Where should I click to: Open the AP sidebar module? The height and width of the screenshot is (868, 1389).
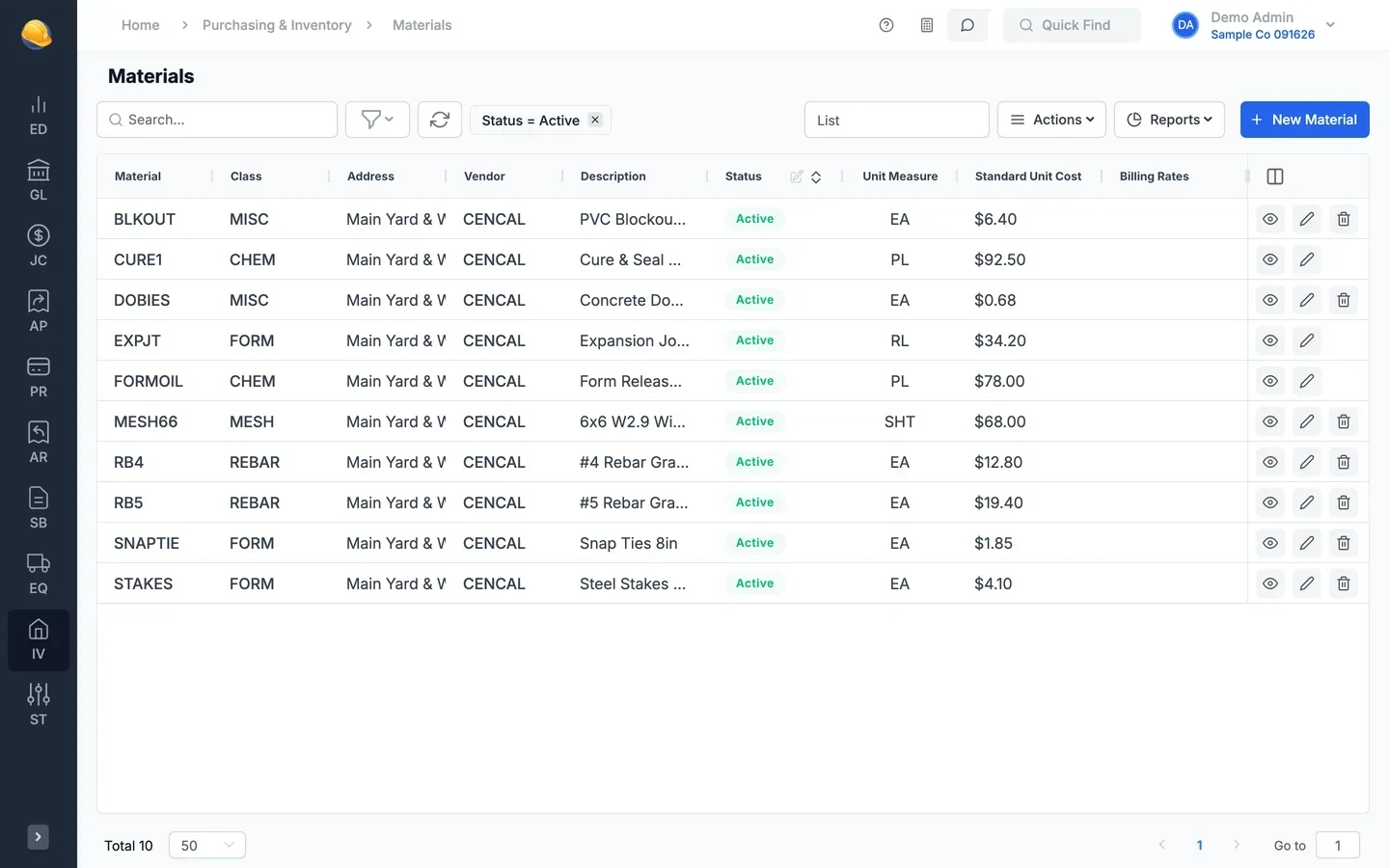point(39,312)
